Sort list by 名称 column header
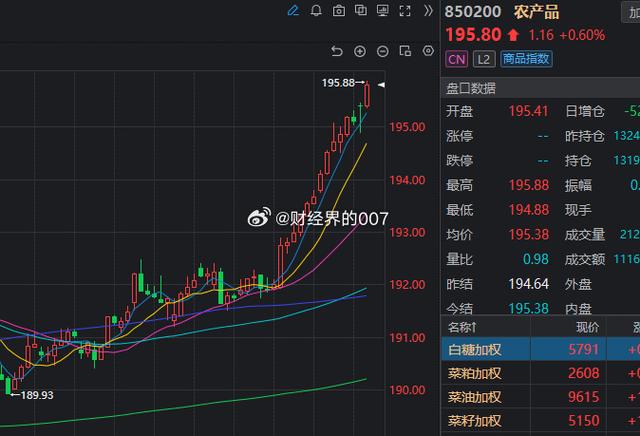Screen dimensions: 640x436 point(462,326)
